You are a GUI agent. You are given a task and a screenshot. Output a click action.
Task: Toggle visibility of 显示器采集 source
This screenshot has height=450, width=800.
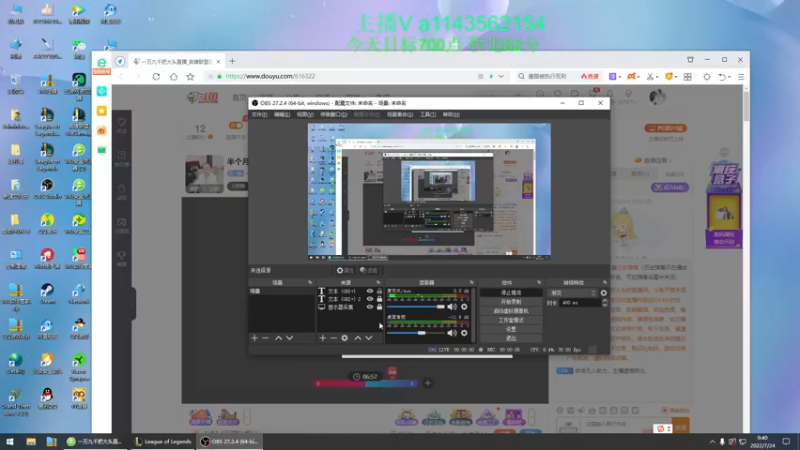370,307
